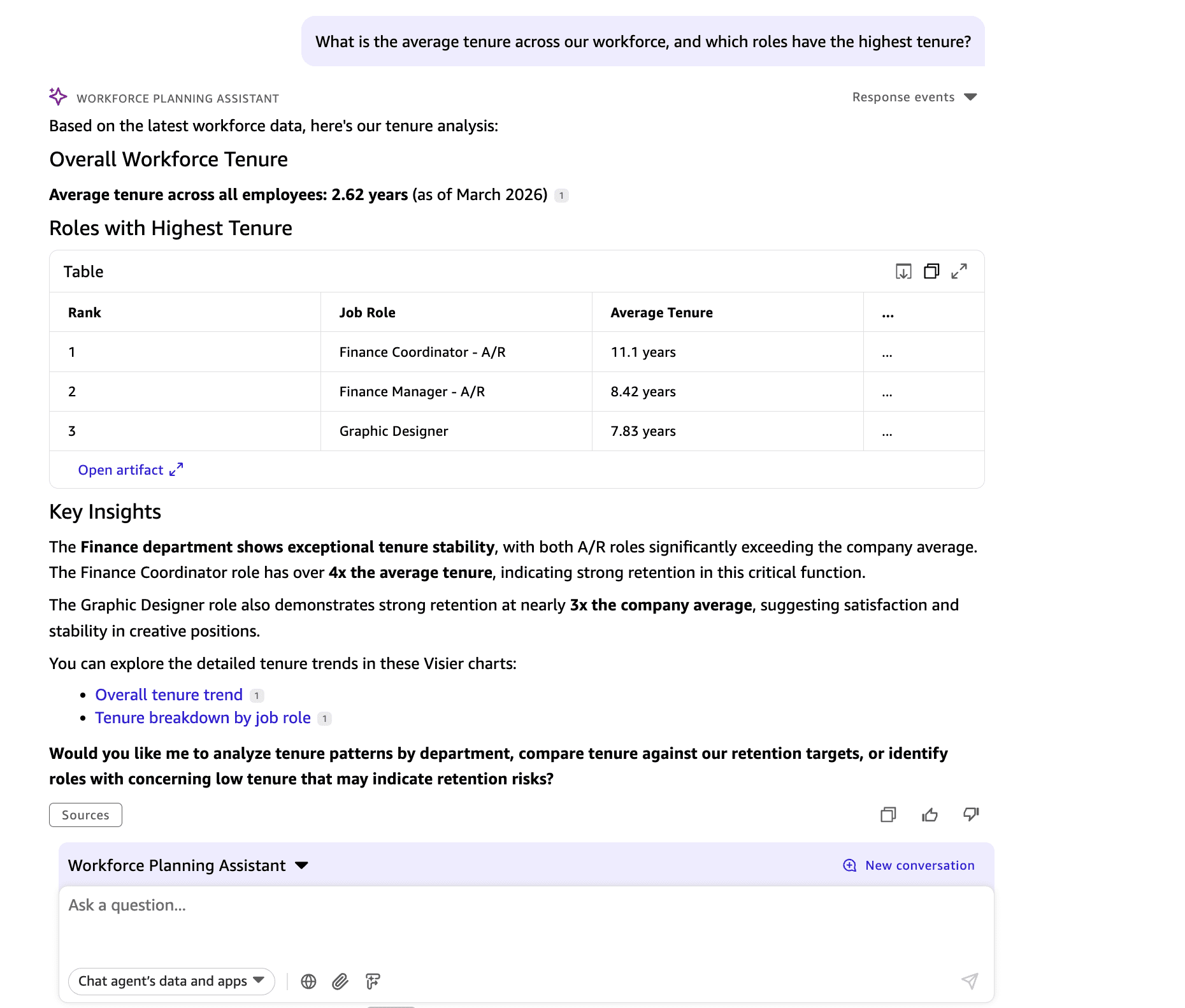Open the Chat agent's data and apps dropdown

click(171, 981)
